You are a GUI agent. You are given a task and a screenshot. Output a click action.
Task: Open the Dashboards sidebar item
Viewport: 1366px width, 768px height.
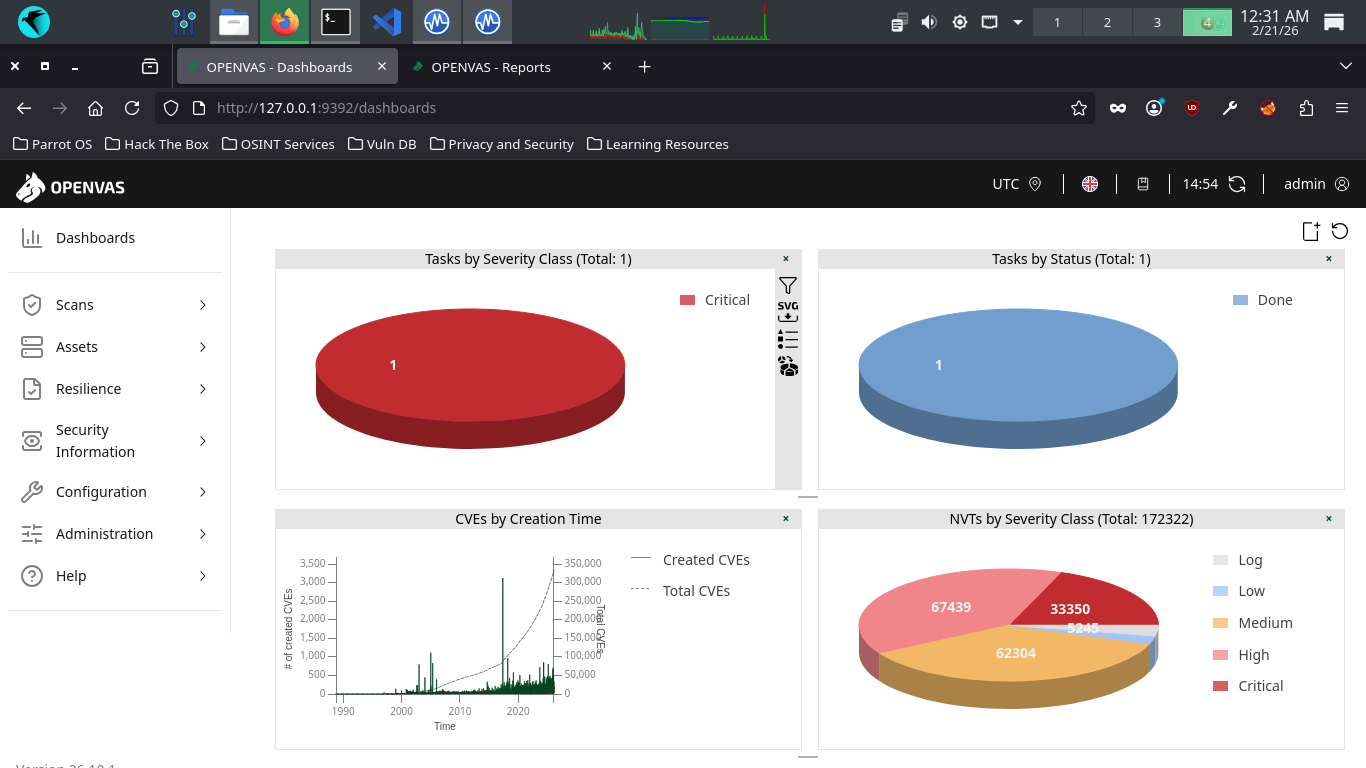point(95,238)
